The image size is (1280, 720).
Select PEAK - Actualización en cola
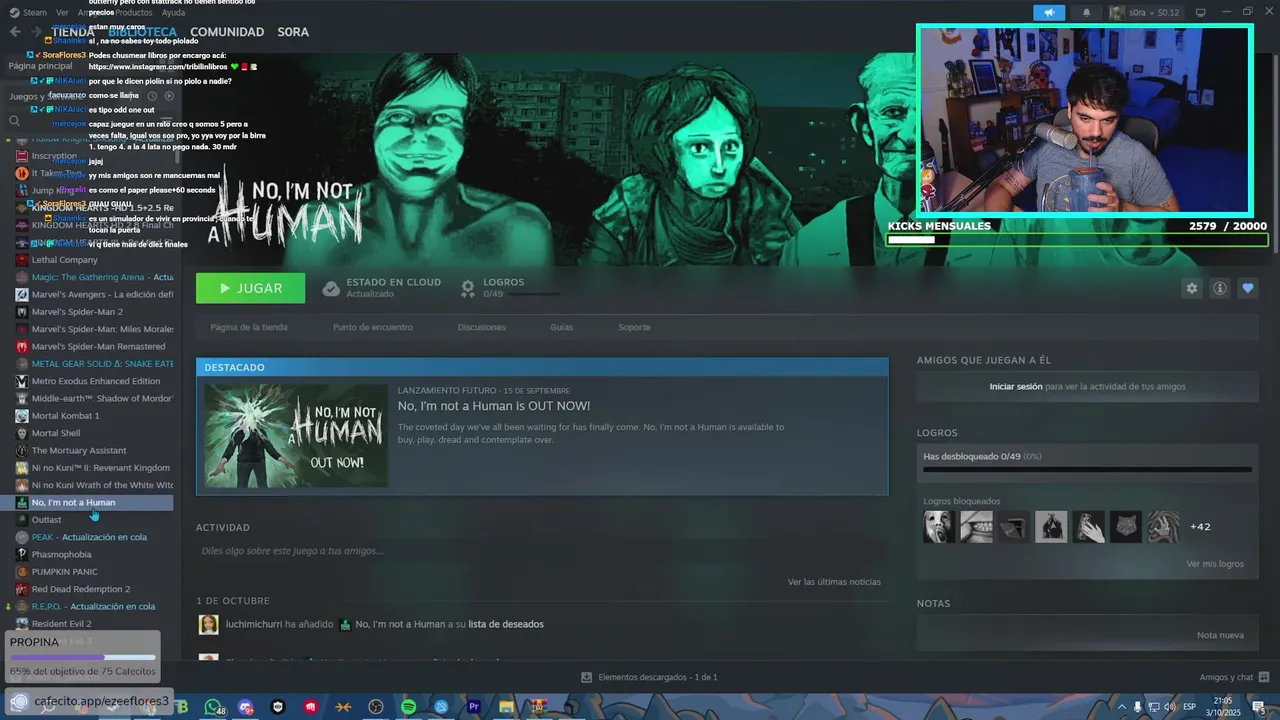click(x=88, y=537)
